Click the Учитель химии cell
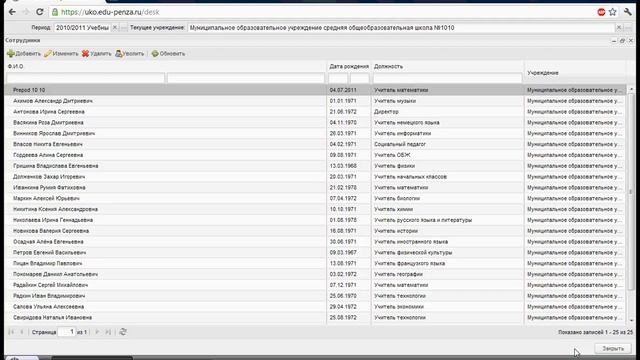640x360 pixels. (x=448, y=209)
